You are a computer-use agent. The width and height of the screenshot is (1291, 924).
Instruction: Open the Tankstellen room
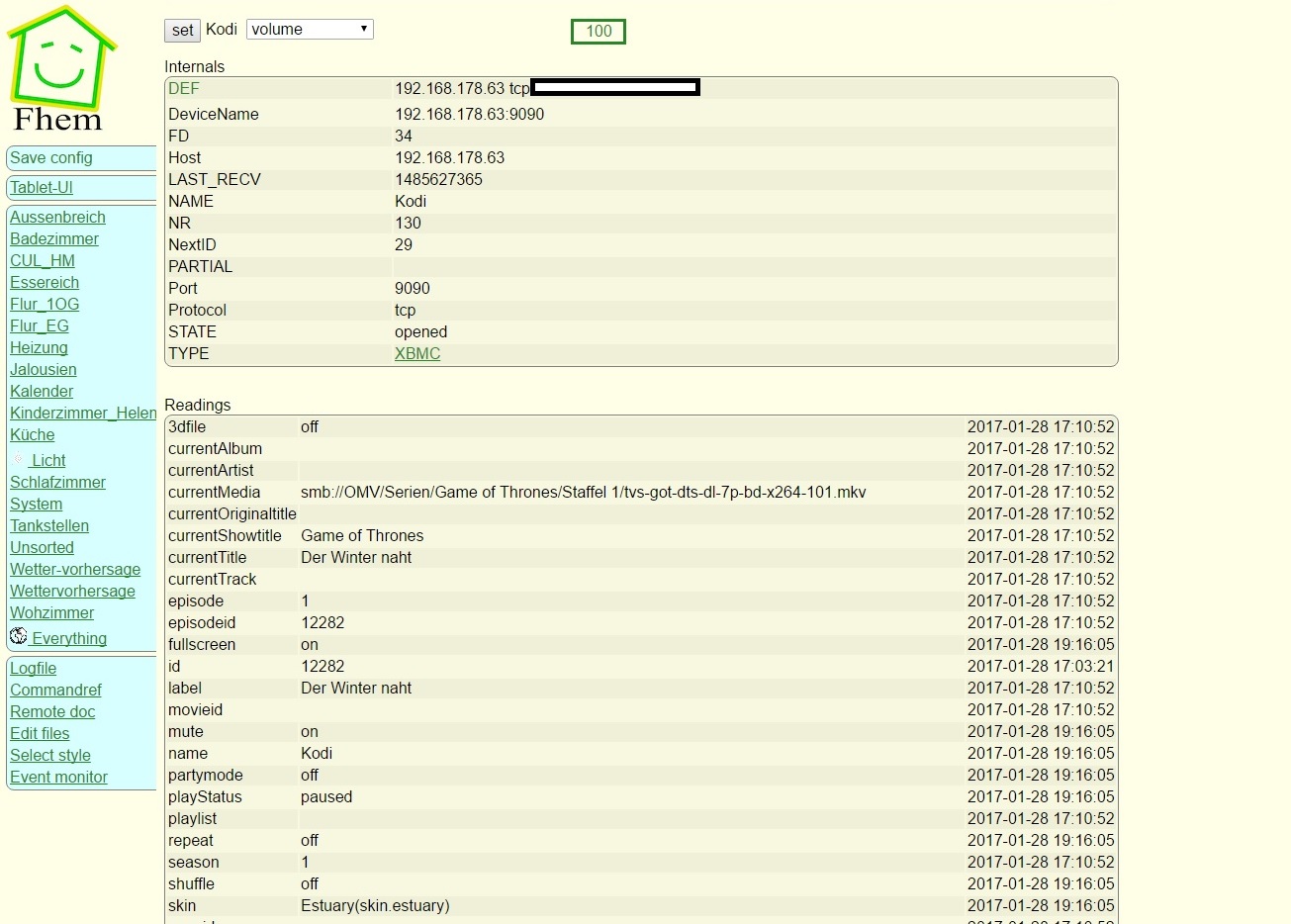click(49, 526)
